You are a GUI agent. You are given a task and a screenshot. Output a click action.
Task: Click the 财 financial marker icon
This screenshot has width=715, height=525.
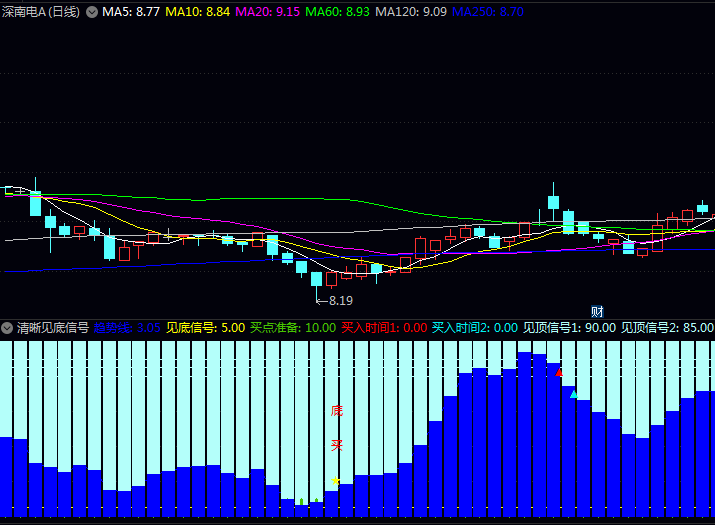pyautogui.click(x=597, y=311)
